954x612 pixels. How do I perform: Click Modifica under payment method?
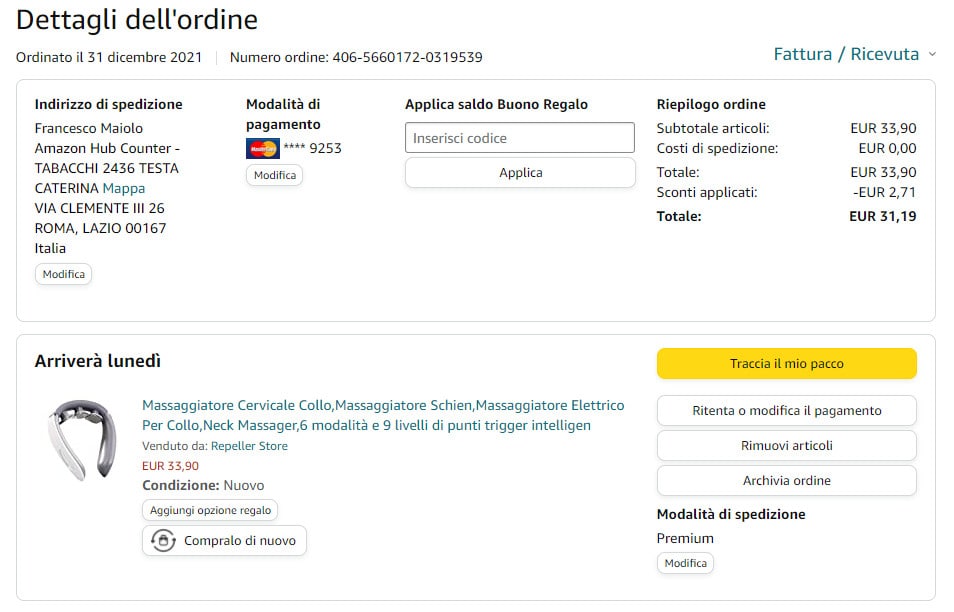275,175
